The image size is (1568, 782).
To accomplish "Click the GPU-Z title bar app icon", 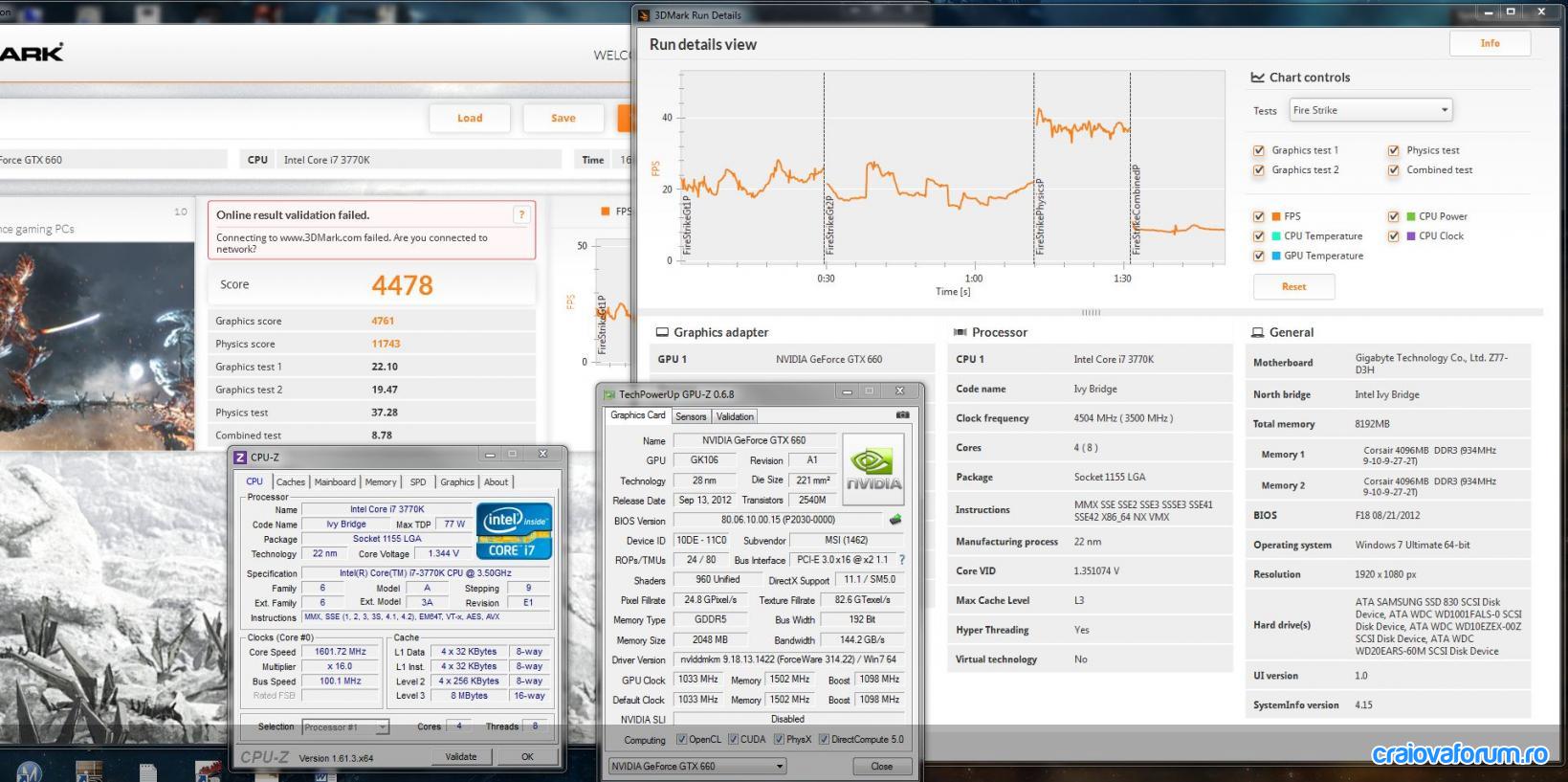I will [609, 394].
